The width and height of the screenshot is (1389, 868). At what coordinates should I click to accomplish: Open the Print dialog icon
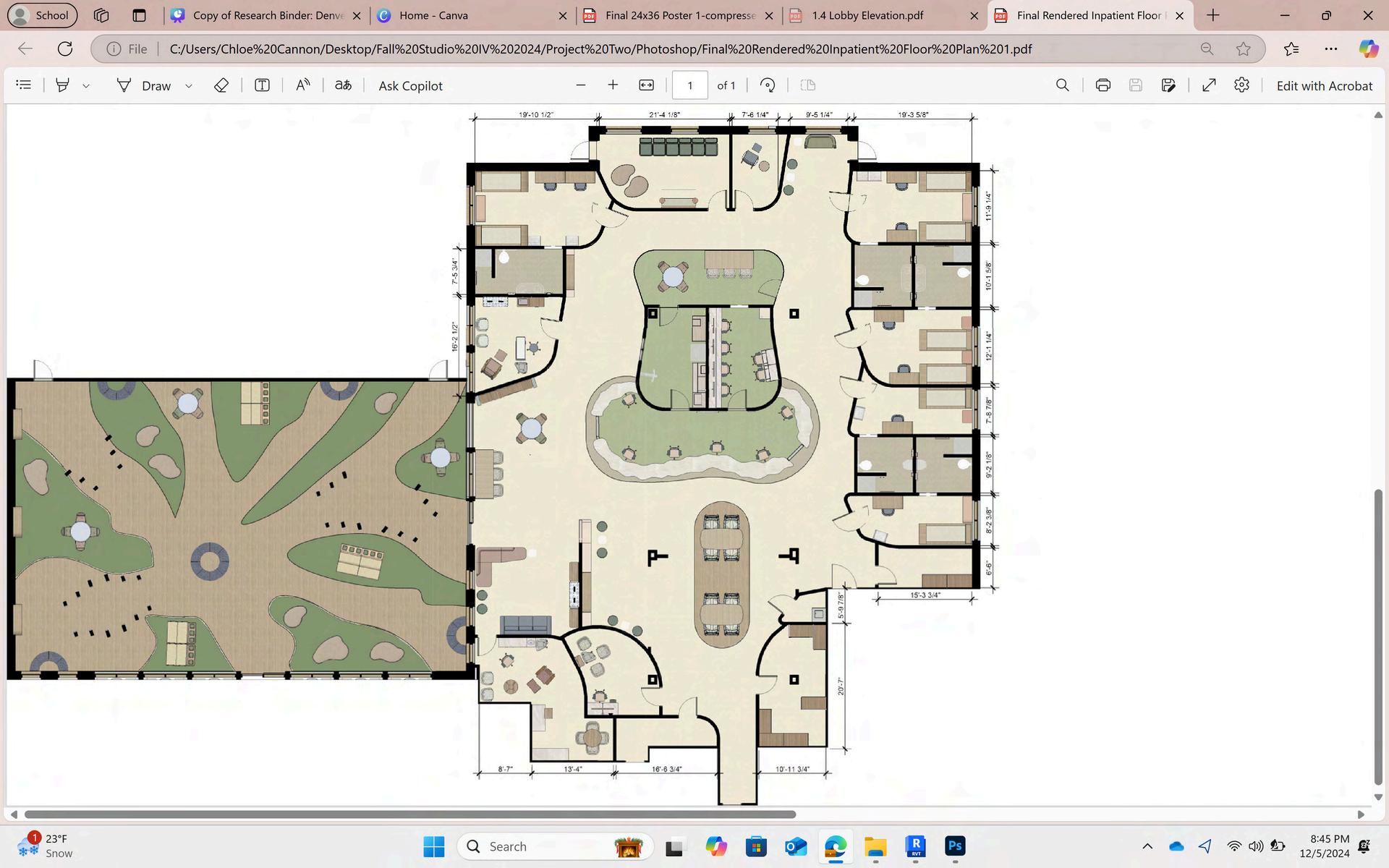1103,85
